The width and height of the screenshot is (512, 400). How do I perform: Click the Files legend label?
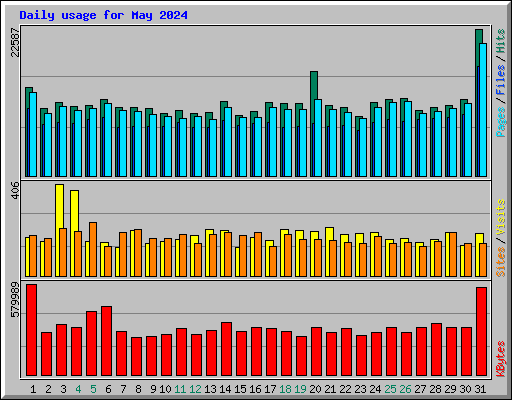(x=501, y=80)
